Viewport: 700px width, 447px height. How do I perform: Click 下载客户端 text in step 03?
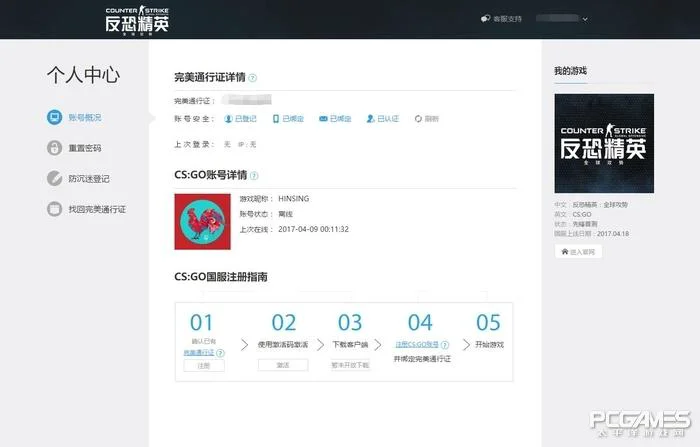(350, 345)
